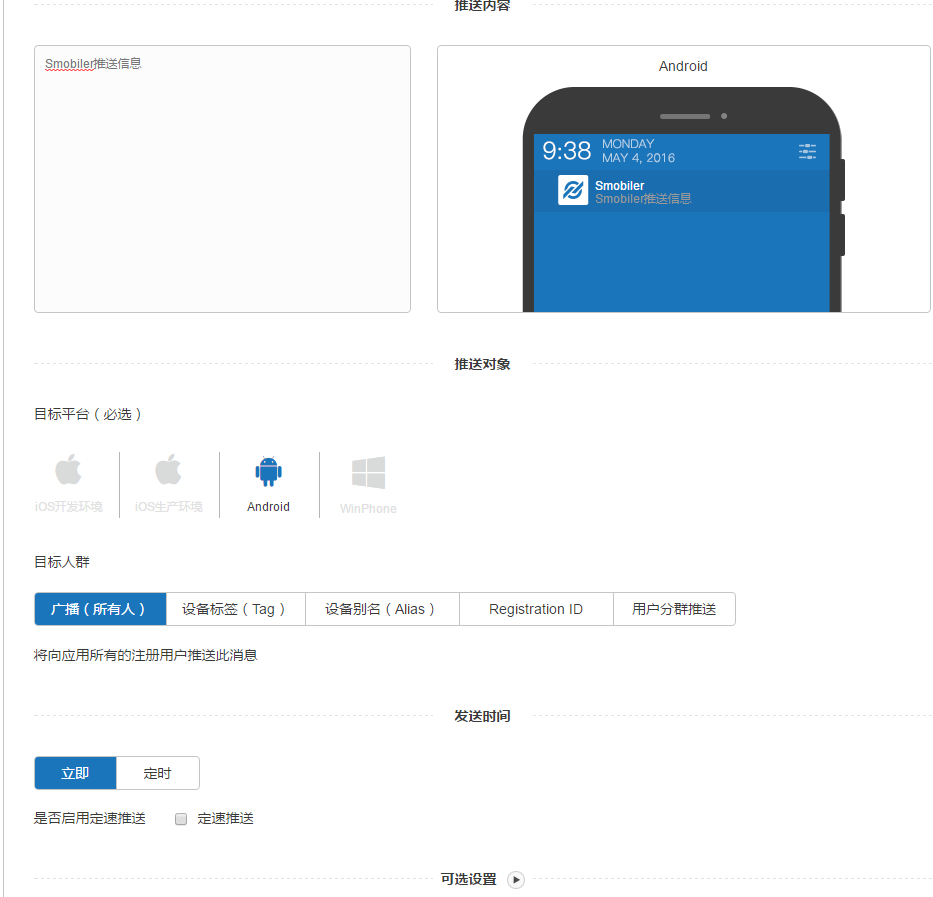Select the iOS生产环境 platform icon
Viewport: 933px width, 897px height.
(168, 470)
